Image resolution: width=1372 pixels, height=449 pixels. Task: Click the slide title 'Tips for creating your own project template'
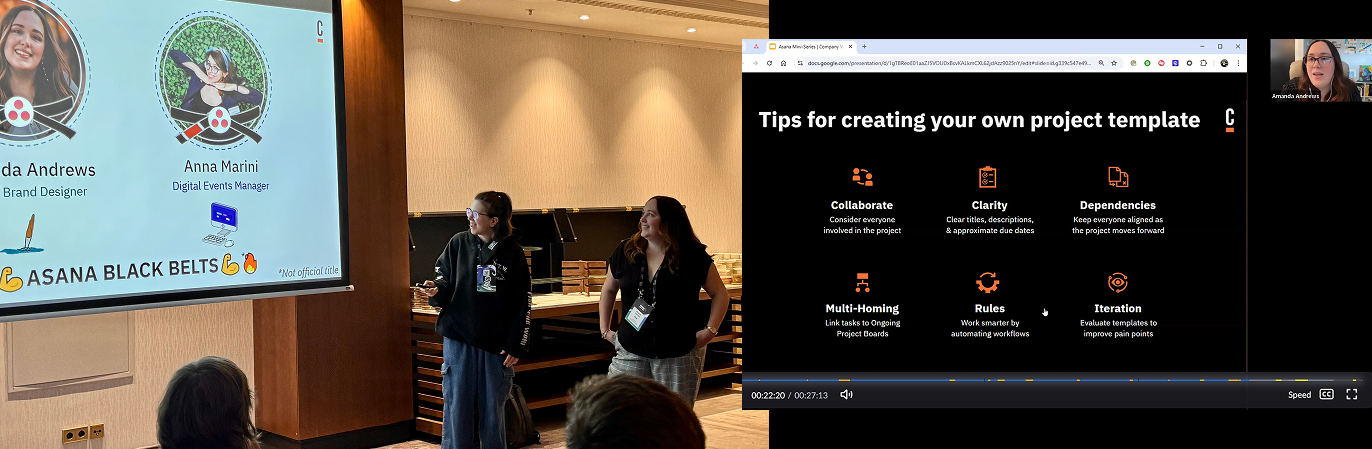pyautogui.click(x=979, y=120)
